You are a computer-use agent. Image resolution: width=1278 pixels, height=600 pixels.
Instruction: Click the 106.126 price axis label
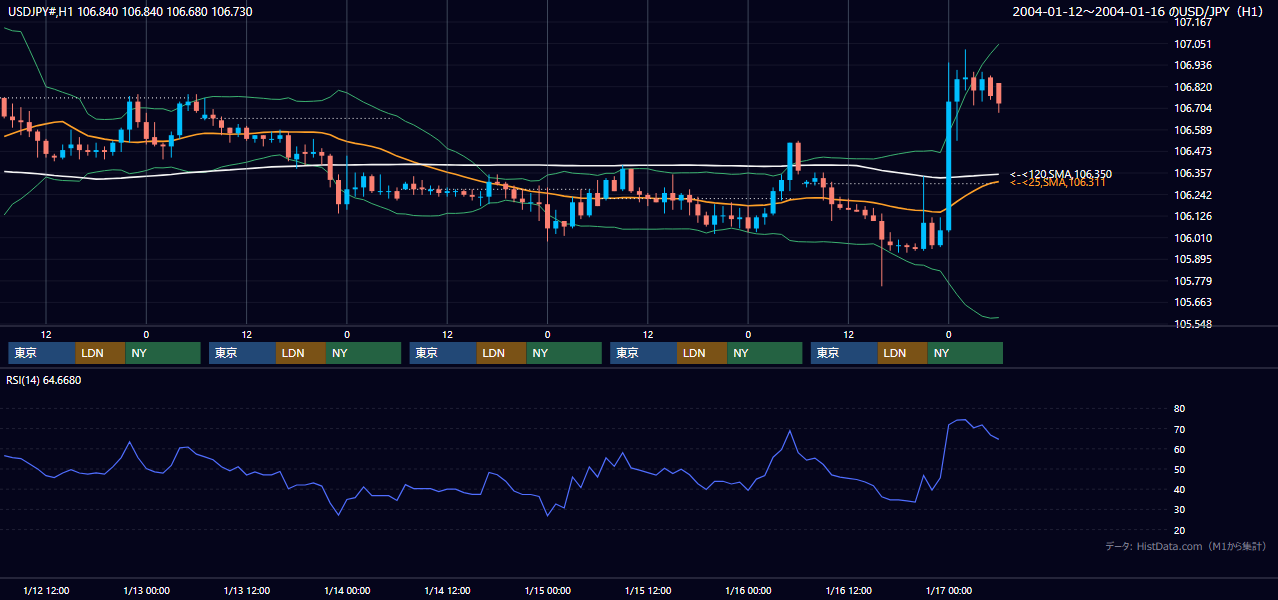(1193, 216)
